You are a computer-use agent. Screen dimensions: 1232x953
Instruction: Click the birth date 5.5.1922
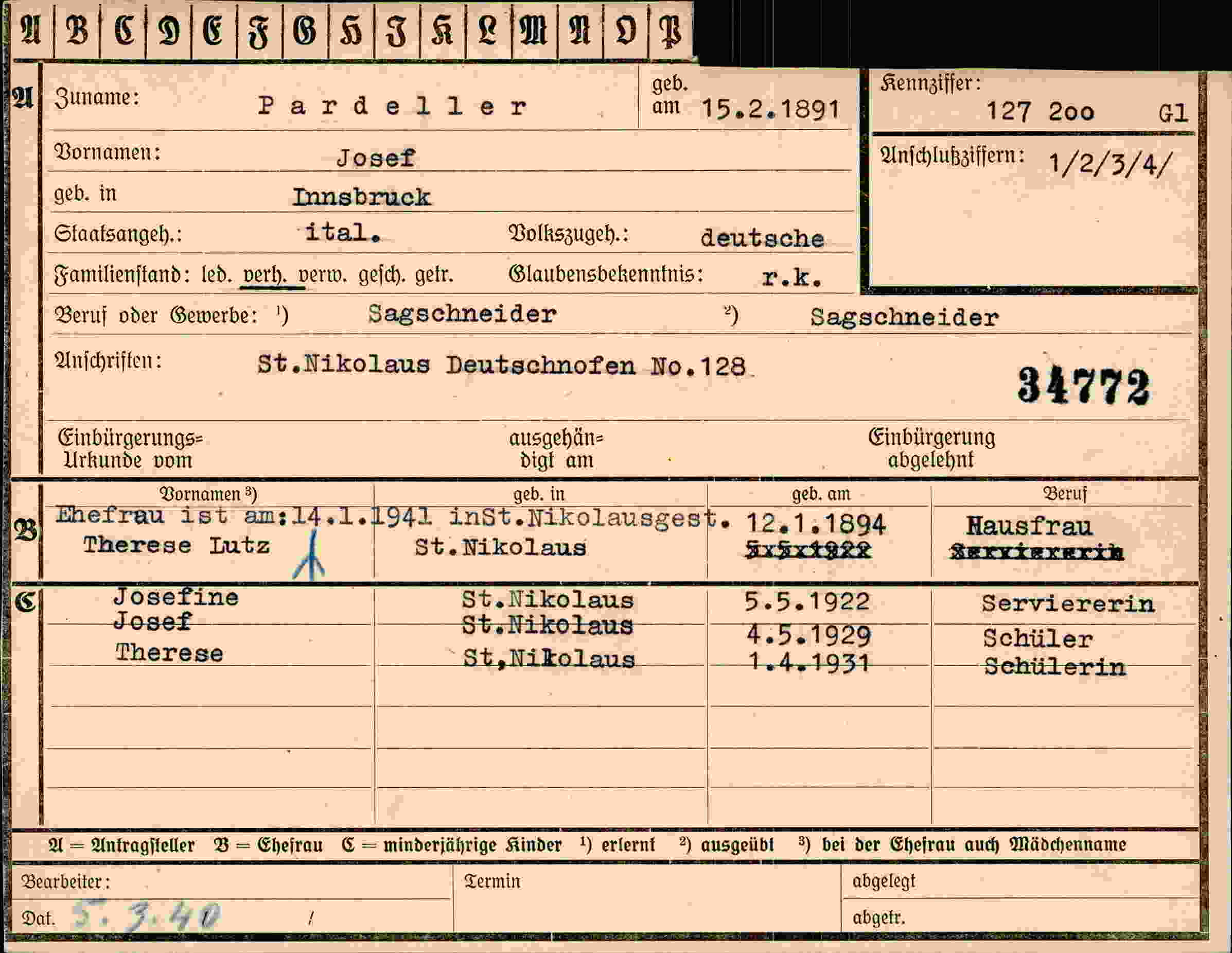click(807, 602)
